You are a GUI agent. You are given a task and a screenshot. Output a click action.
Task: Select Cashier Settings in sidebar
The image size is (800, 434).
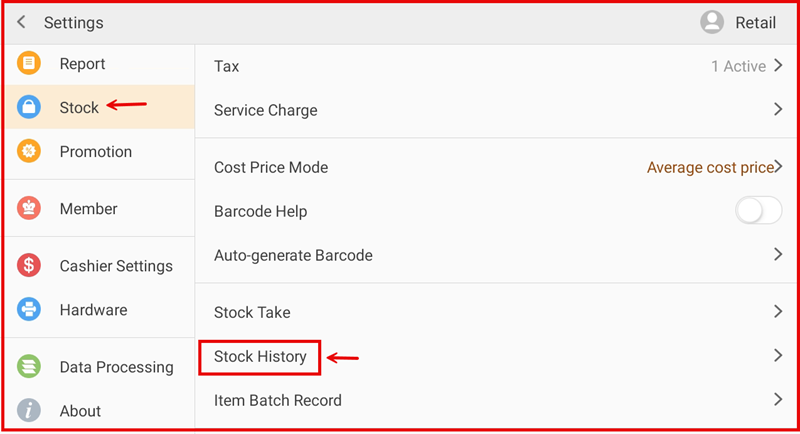point(116,266)
